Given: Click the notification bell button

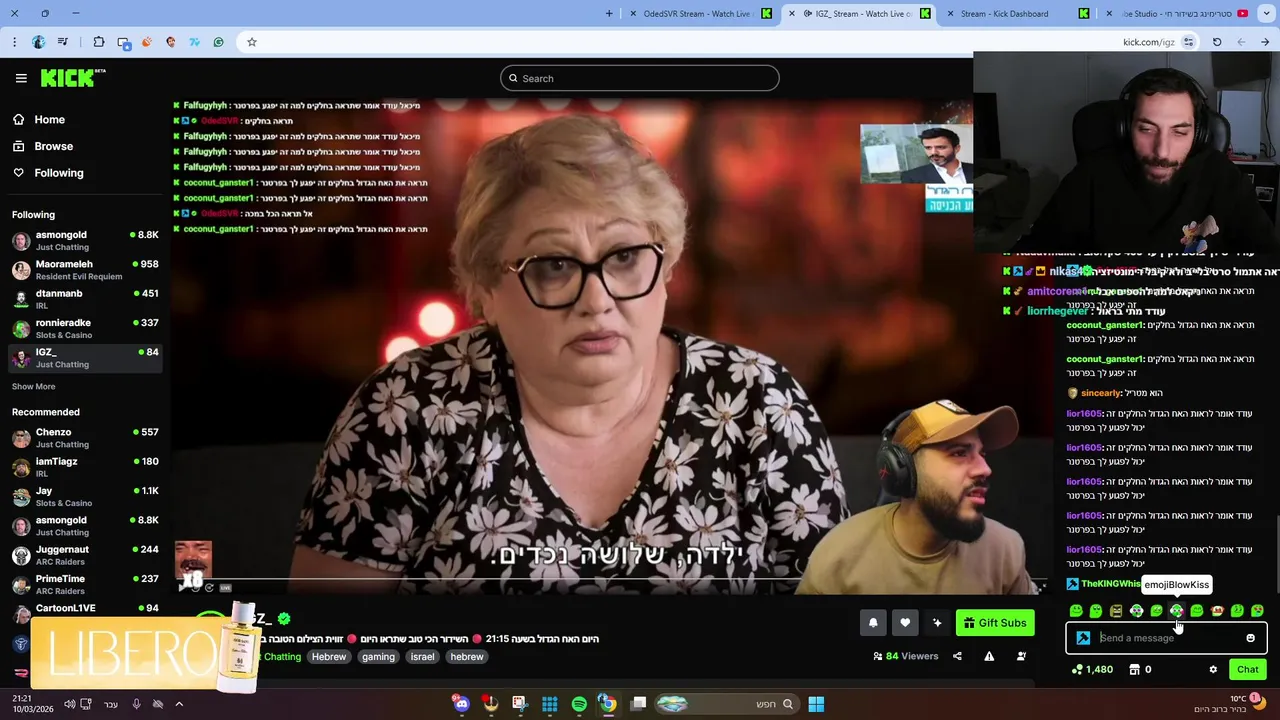Looking at the screenshot, I should [873, 623].
